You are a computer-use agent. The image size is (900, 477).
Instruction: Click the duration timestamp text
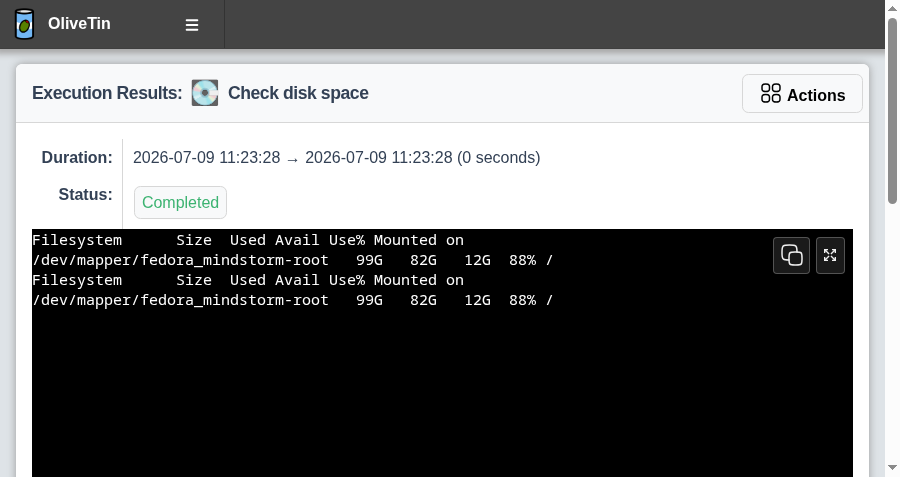coord(336,157)
